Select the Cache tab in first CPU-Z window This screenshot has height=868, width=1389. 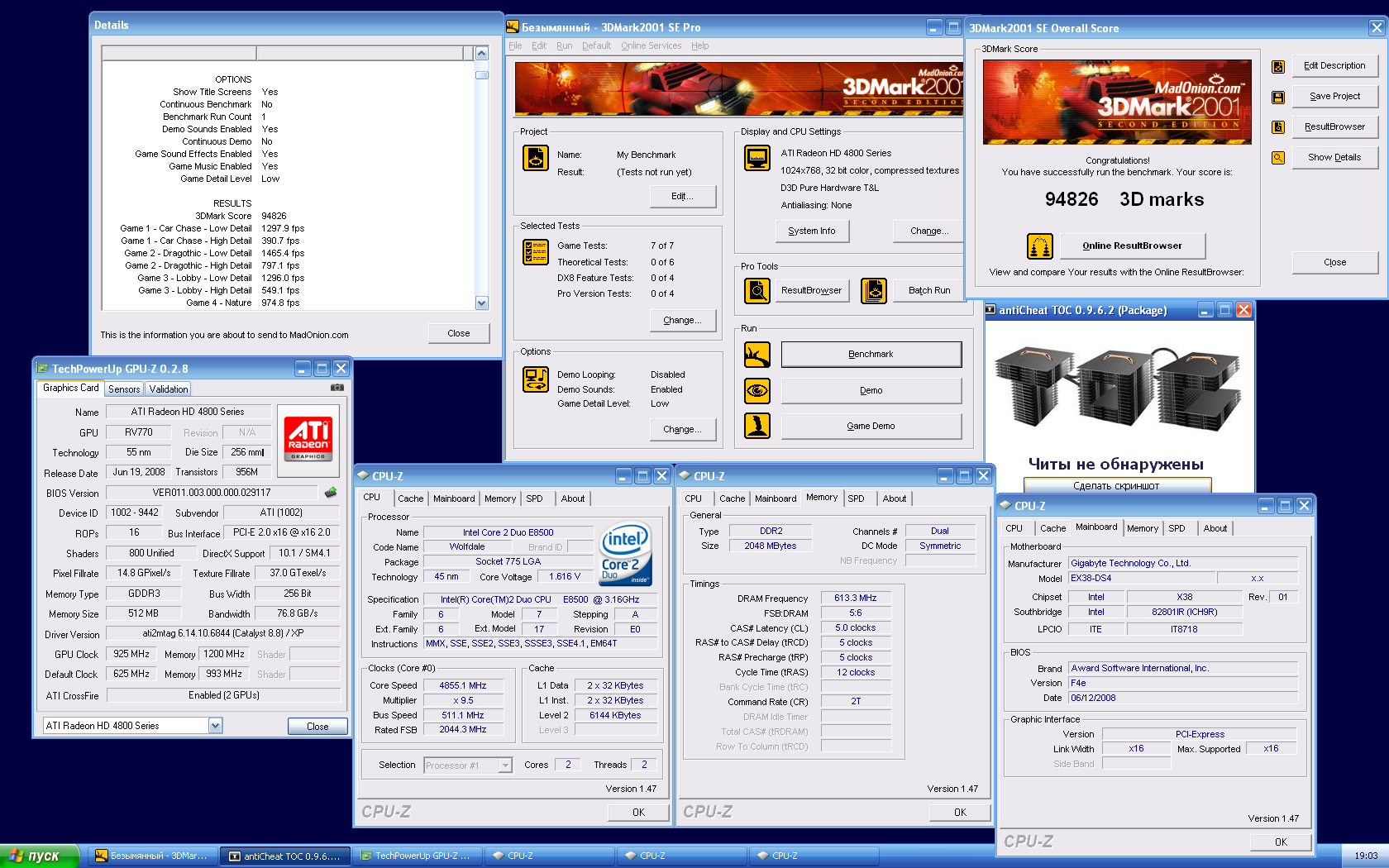point(410,498)
